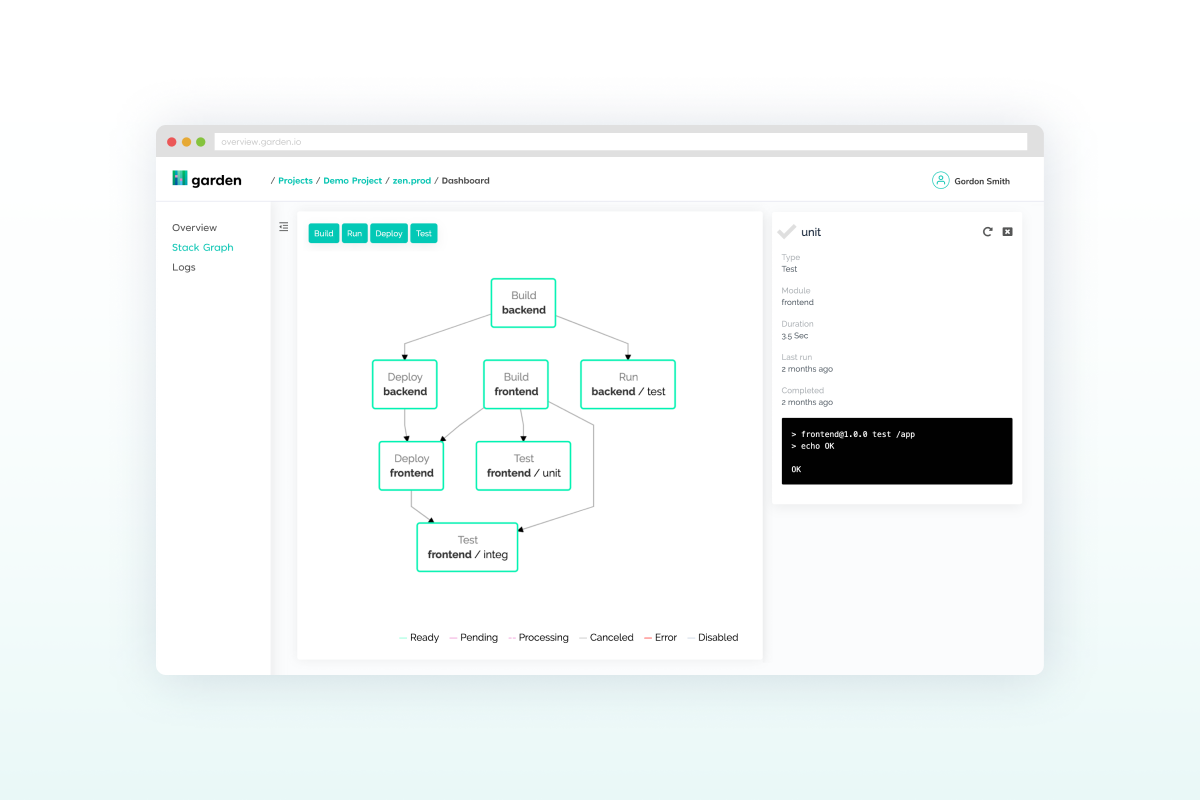Collapse the sidebar with the toggle icon
This screenshot has height=800, width=1200.
(284, 227)
